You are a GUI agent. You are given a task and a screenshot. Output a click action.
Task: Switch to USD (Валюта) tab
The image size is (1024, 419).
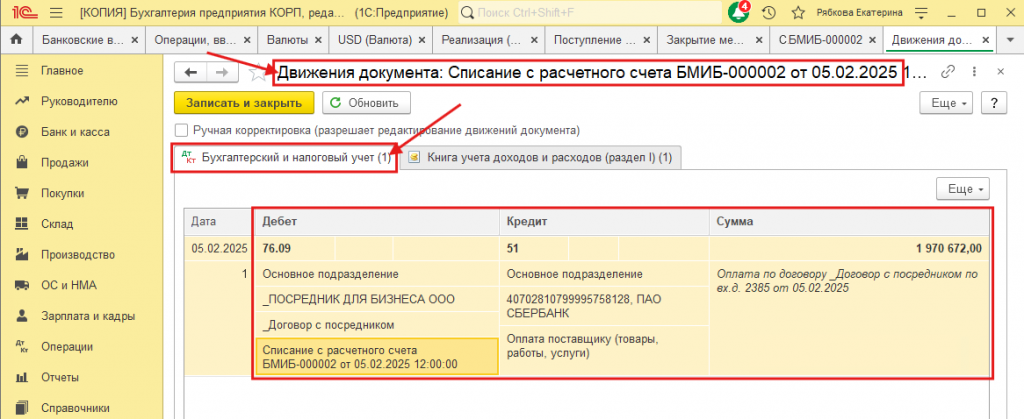coord(375,40)
